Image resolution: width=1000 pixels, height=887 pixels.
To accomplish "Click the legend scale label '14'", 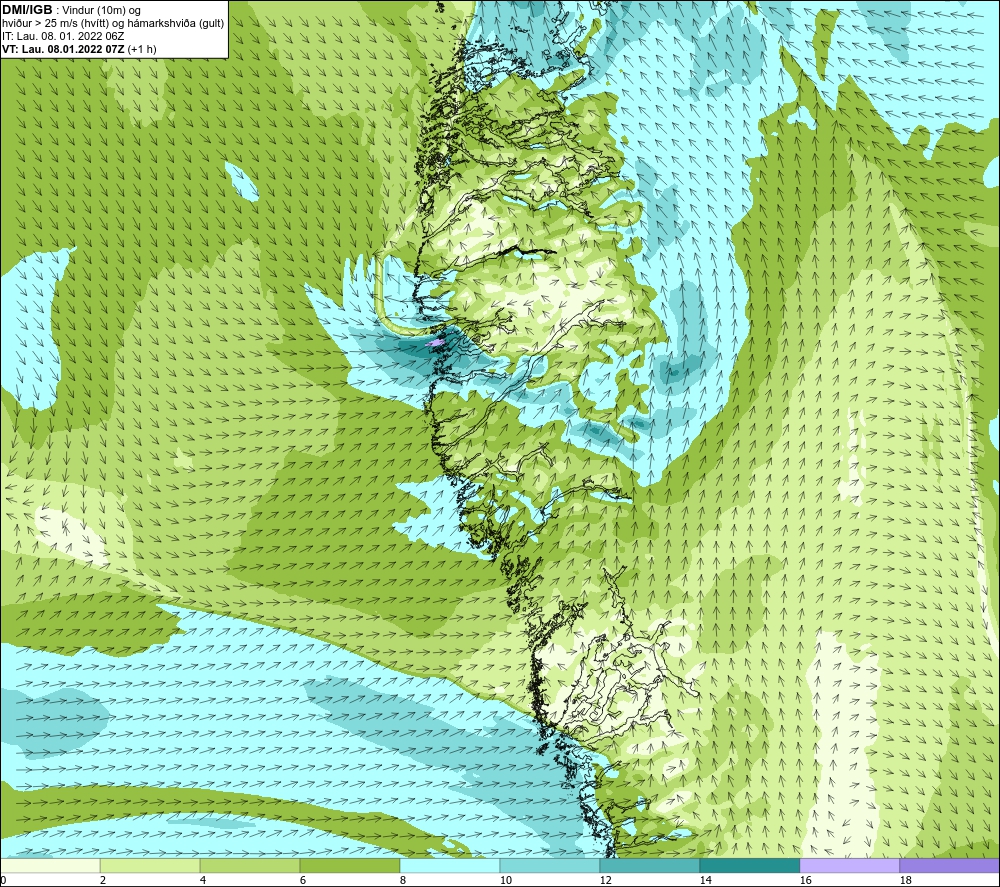I will tap(705, 880).
